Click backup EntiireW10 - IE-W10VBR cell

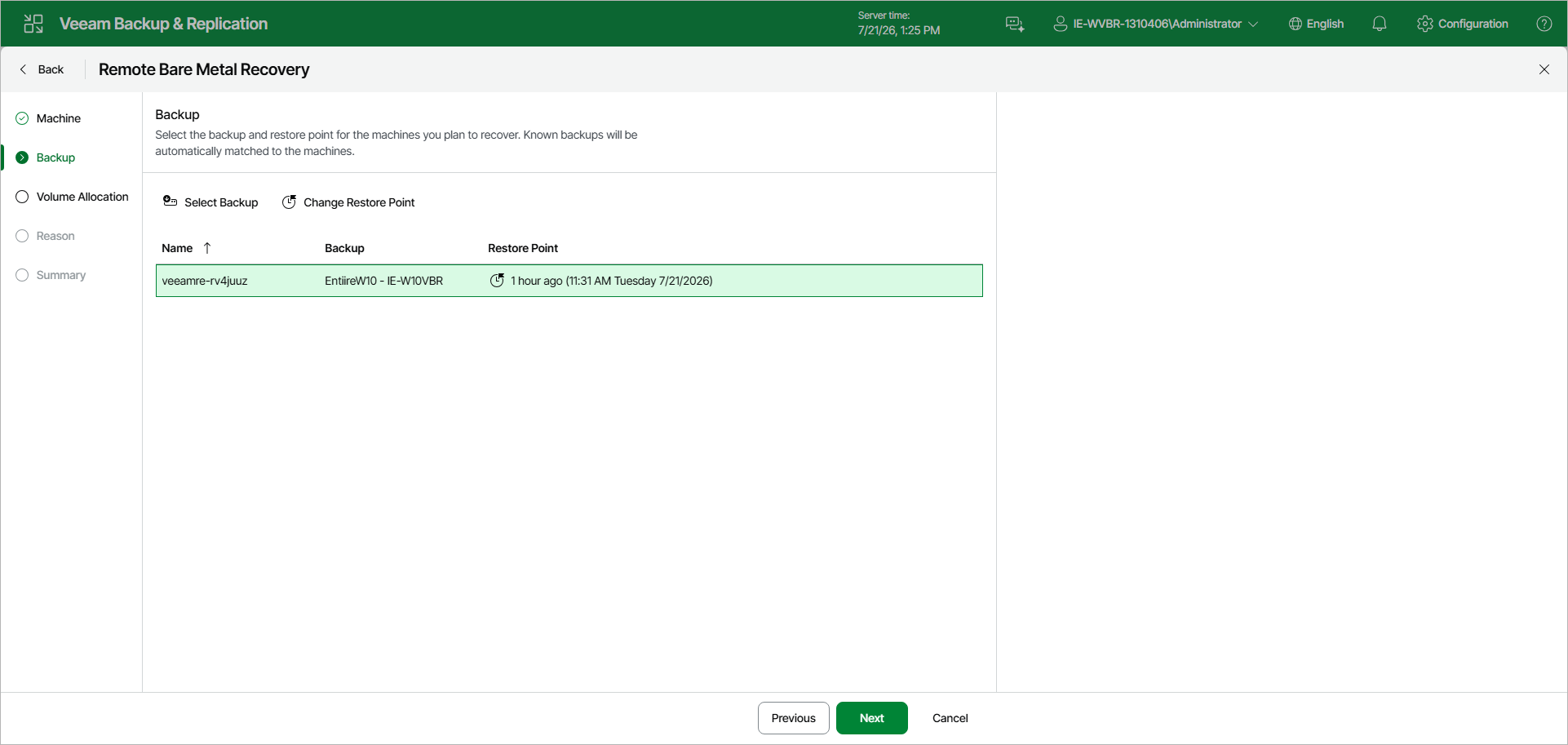click(x=383, y=281)
